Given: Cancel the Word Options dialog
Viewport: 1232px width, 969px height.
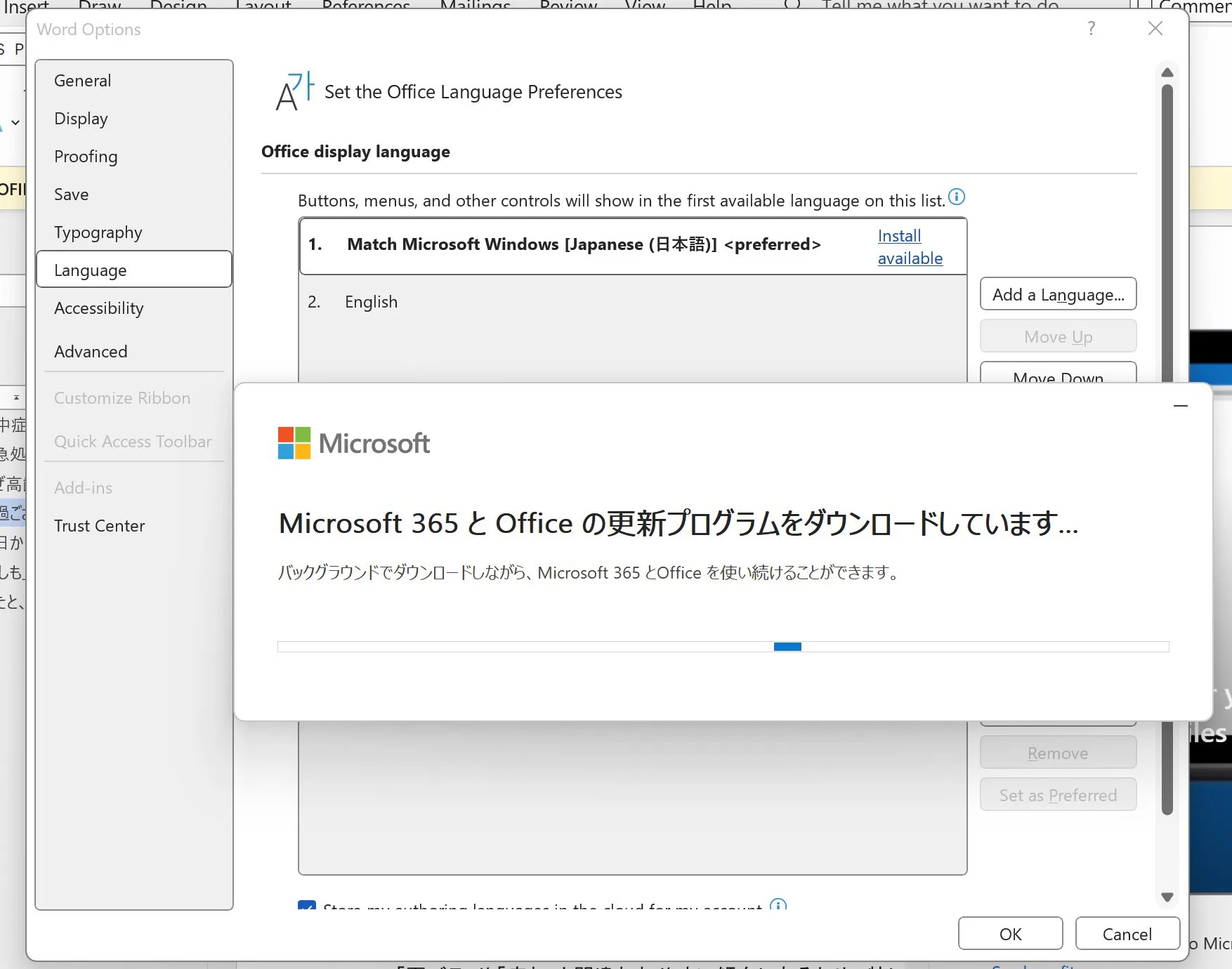Looking at the screenshot, I should coord(1127,934).
